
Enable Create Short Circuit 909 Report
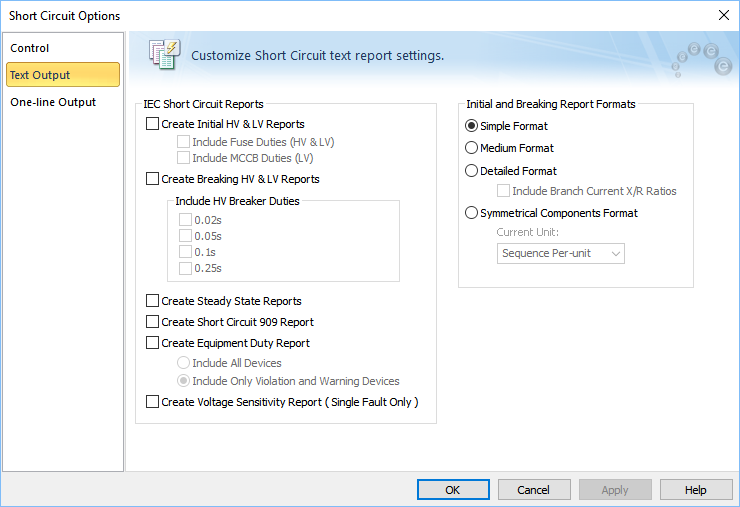coord(153,322)
